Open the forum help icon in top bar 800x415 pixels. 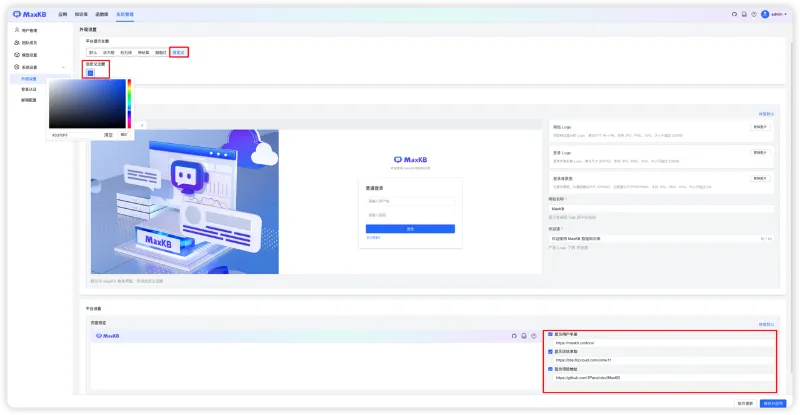754,14
